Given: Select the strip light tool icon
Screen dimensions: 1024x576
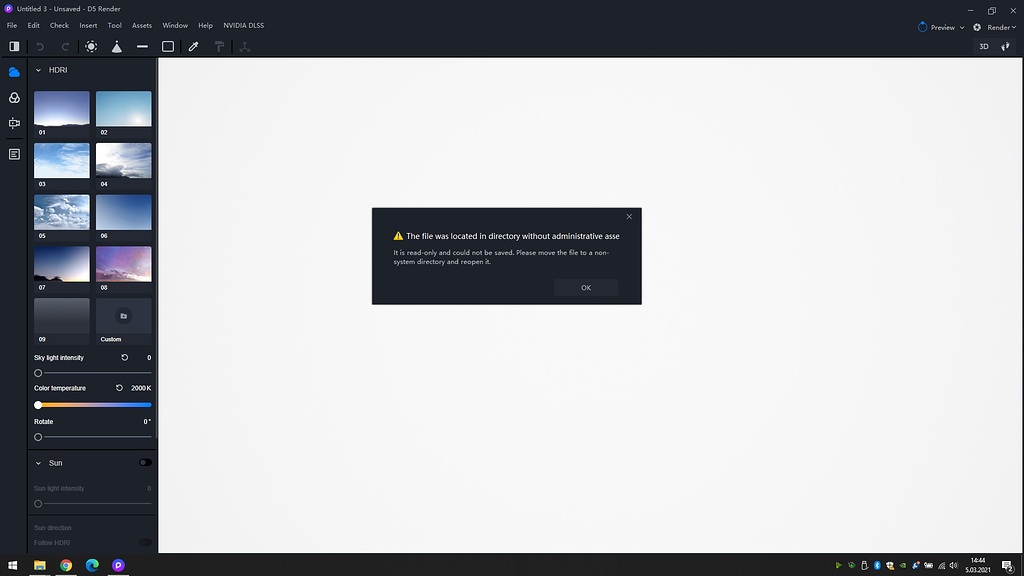Looking at the screenshot, I should click(x=142, y=46).
